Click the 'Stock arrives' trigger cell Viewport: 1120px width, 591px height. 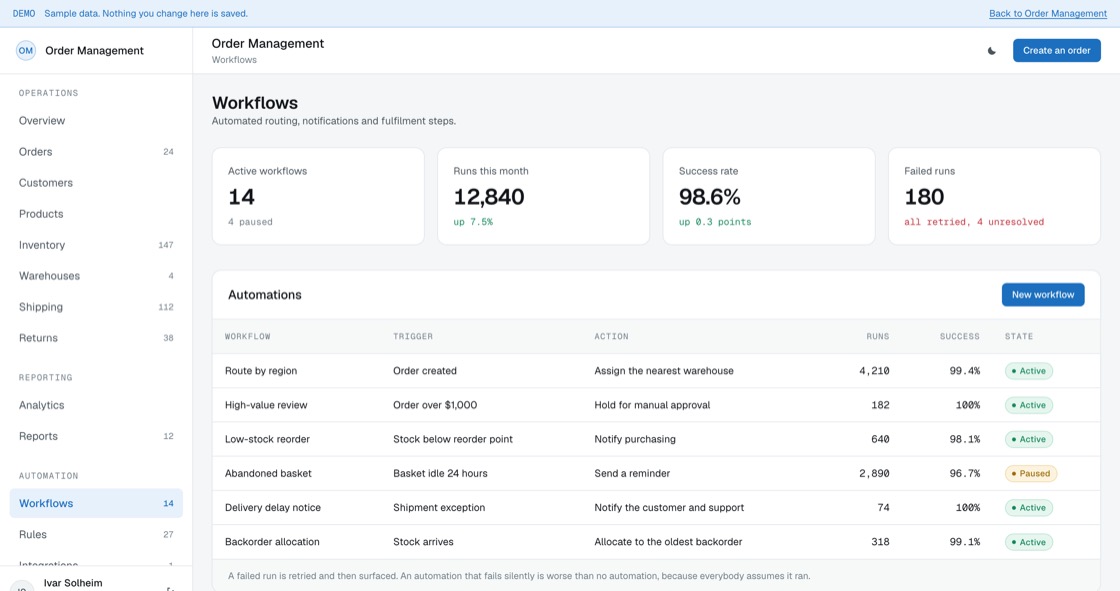pyautogui.click(x=423, y=542)
